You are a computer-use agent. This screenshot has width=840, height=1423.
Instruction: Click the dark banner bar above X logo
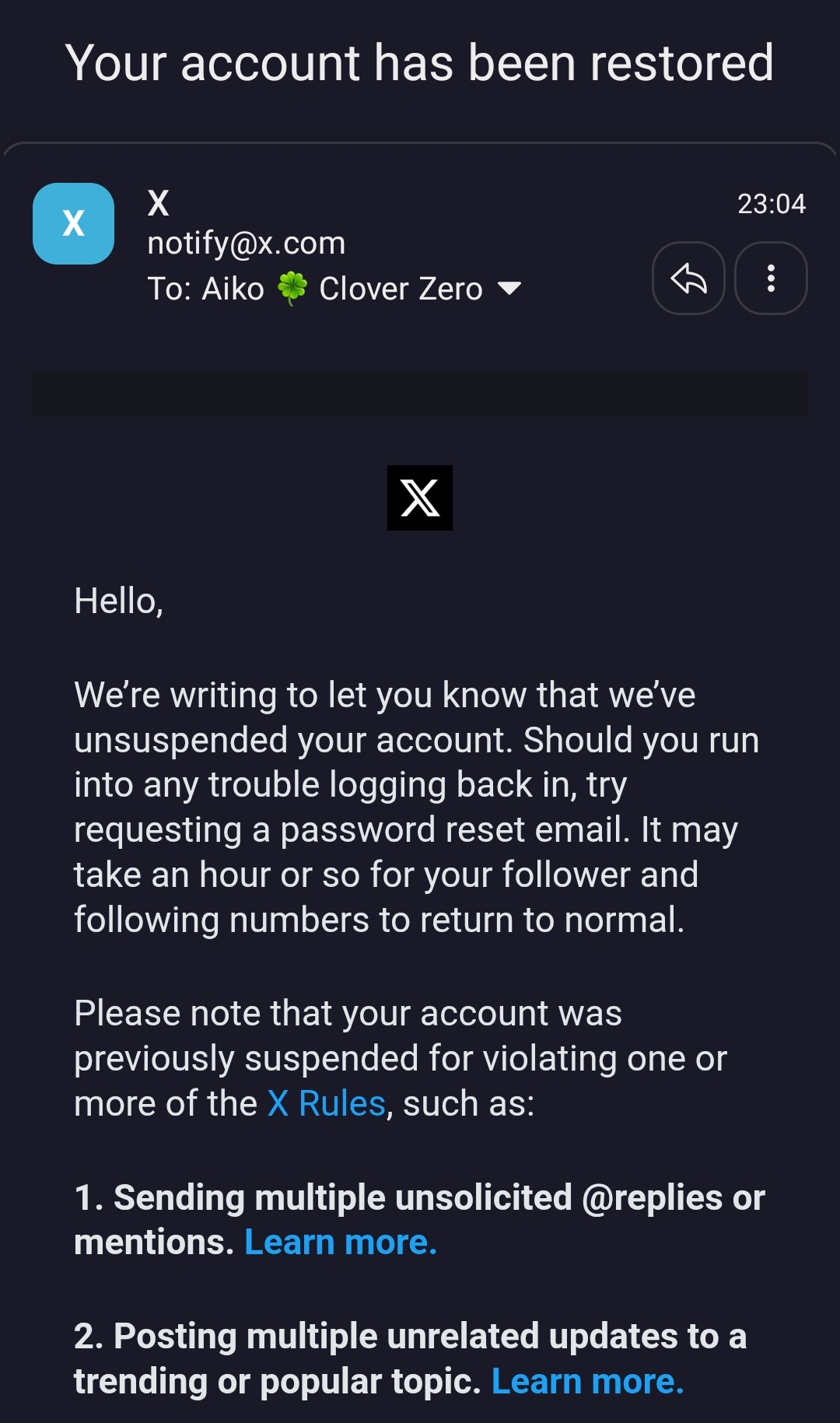point(420,394)
